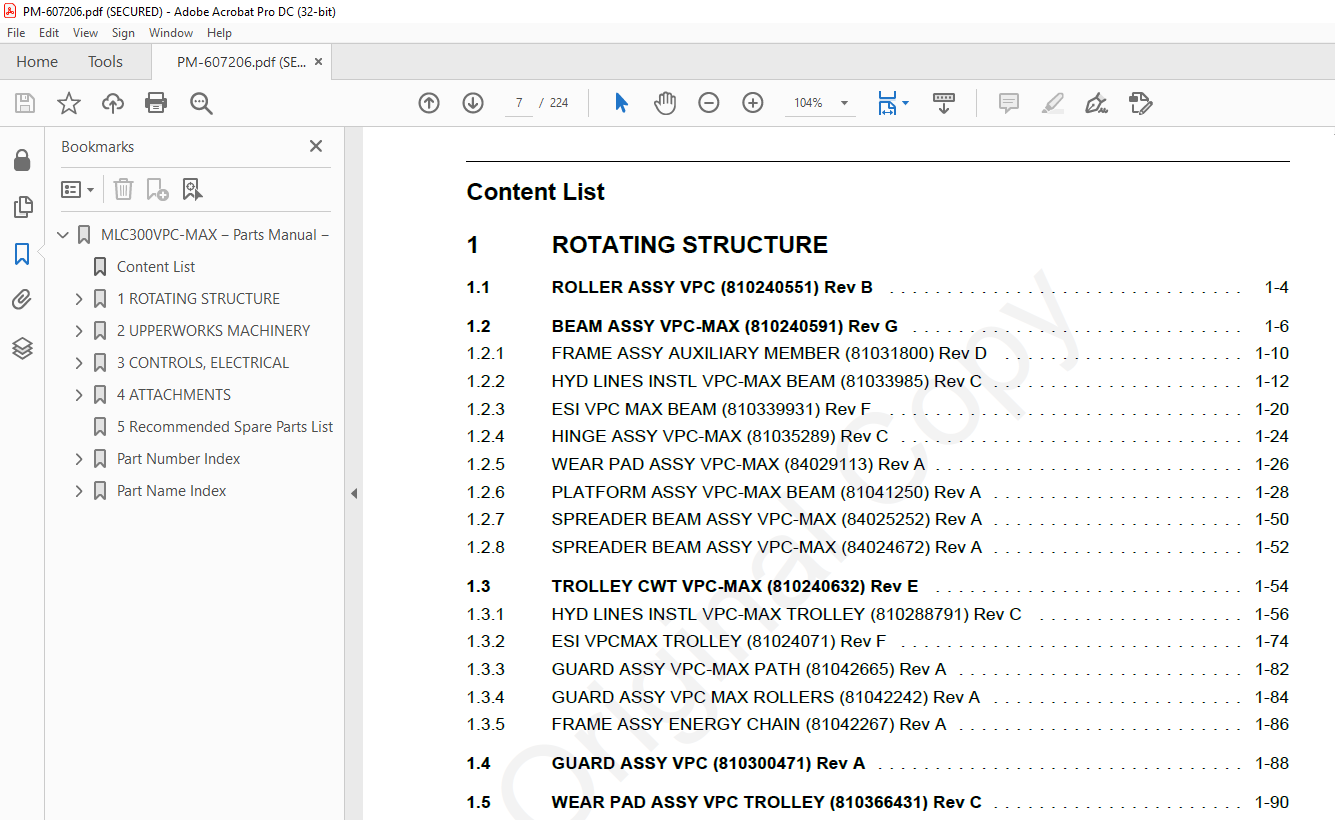
Task: Choose the Selection arrow tool
Action: coord(621,103)
